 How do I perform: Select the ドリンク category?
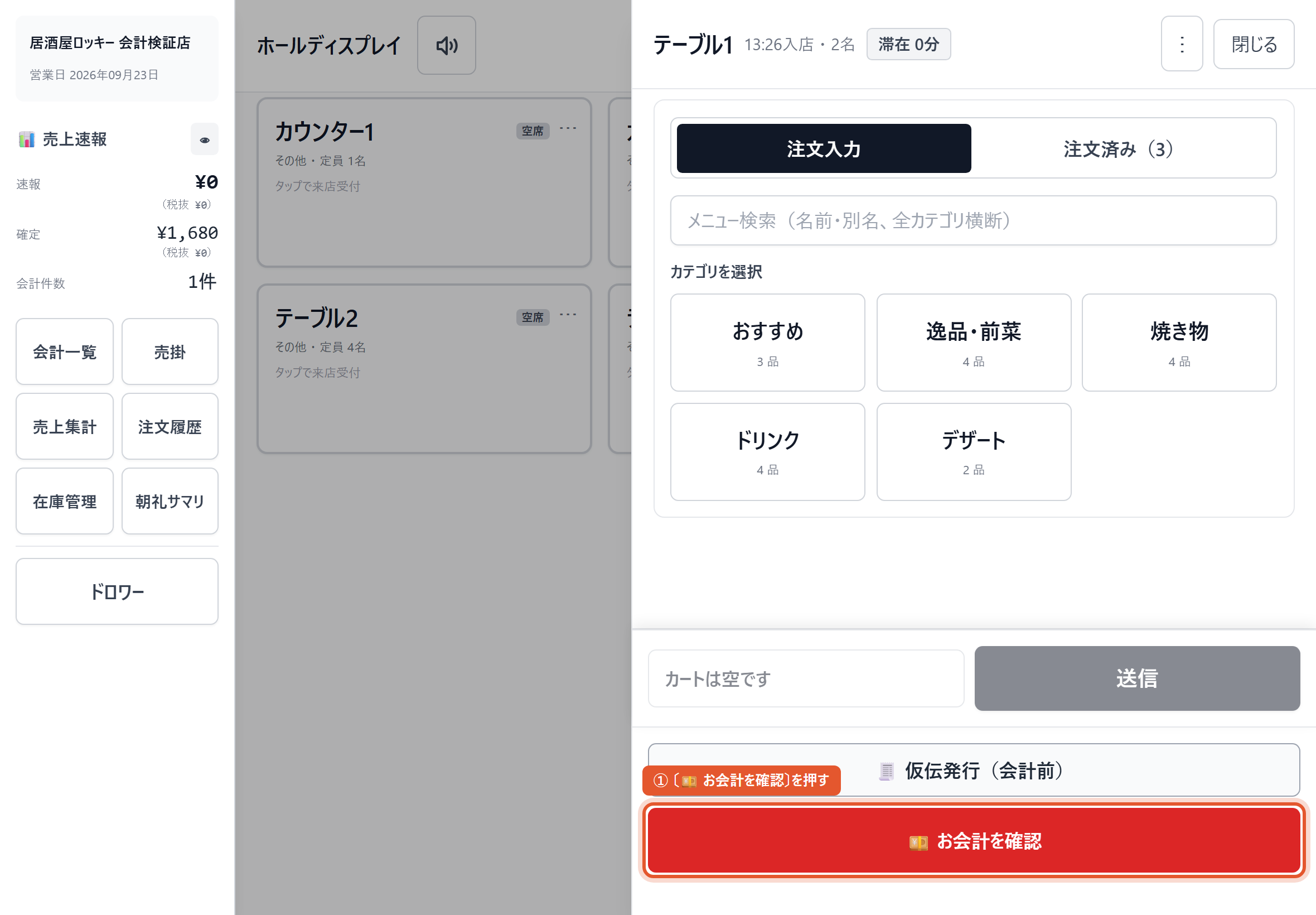pos(767,452)
